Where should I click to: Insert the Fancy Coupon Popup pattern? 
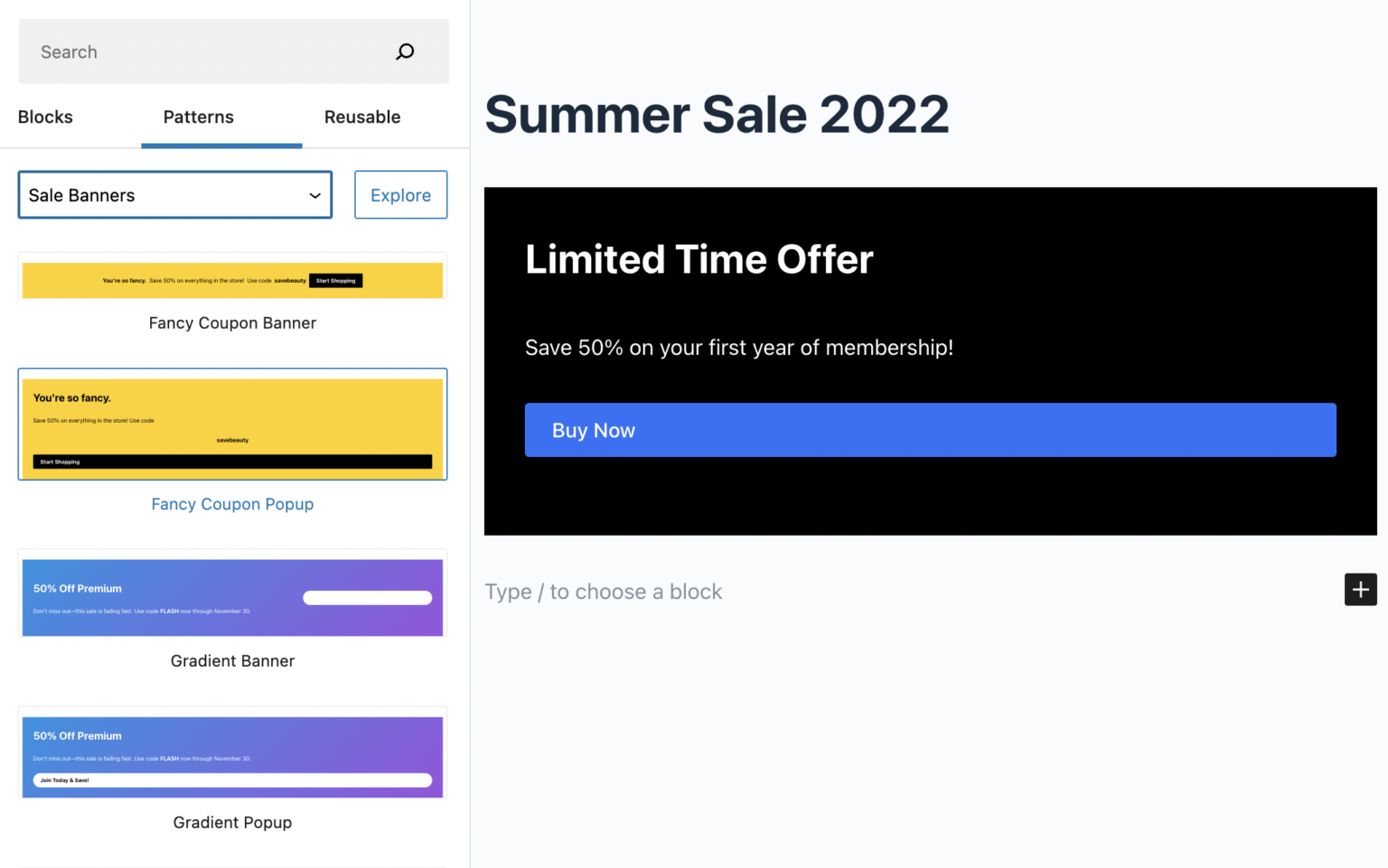[x=232, y=425]
